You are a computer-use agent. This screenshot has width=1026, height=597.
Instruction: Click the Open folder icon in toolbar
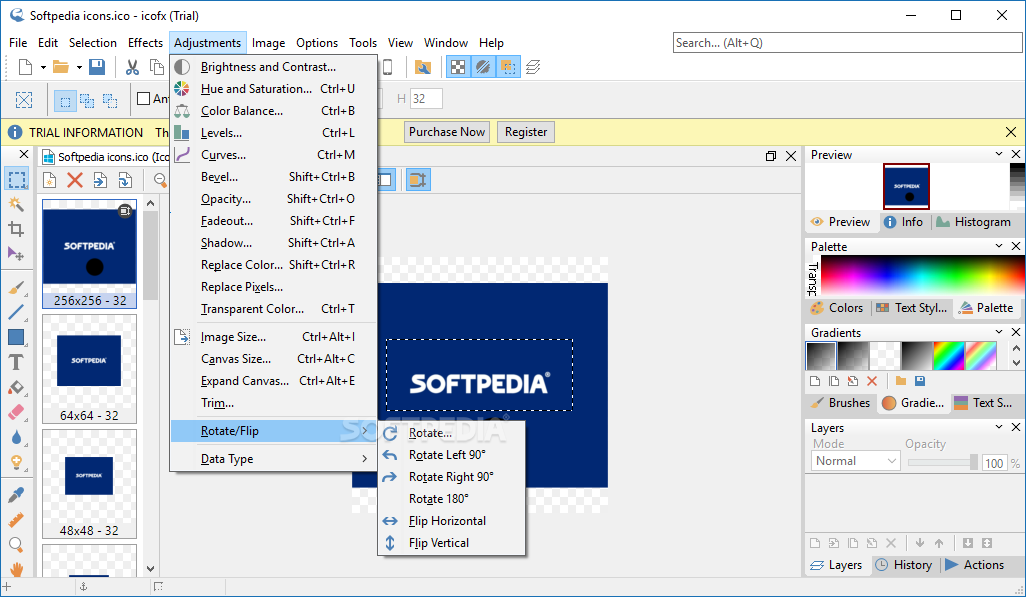tap(61, 67)
